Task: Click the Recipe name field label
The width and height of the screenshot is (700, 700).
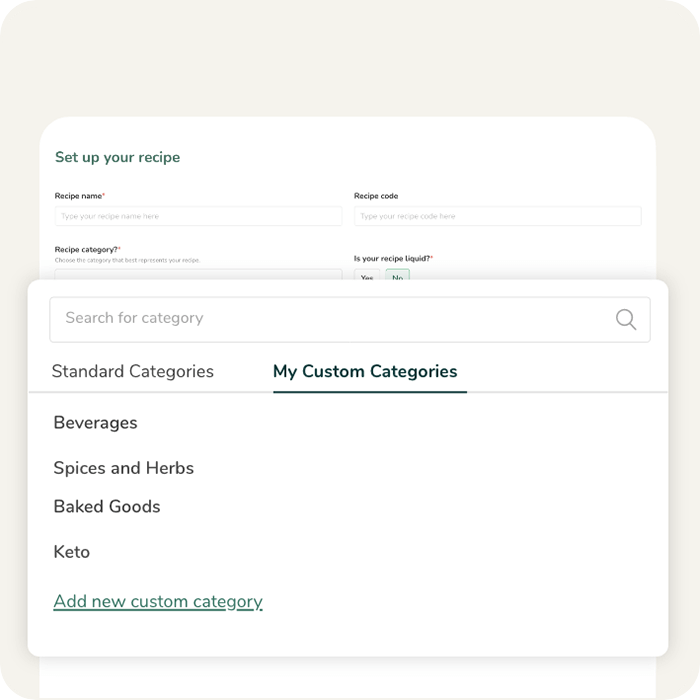Action: pos(79,196)
